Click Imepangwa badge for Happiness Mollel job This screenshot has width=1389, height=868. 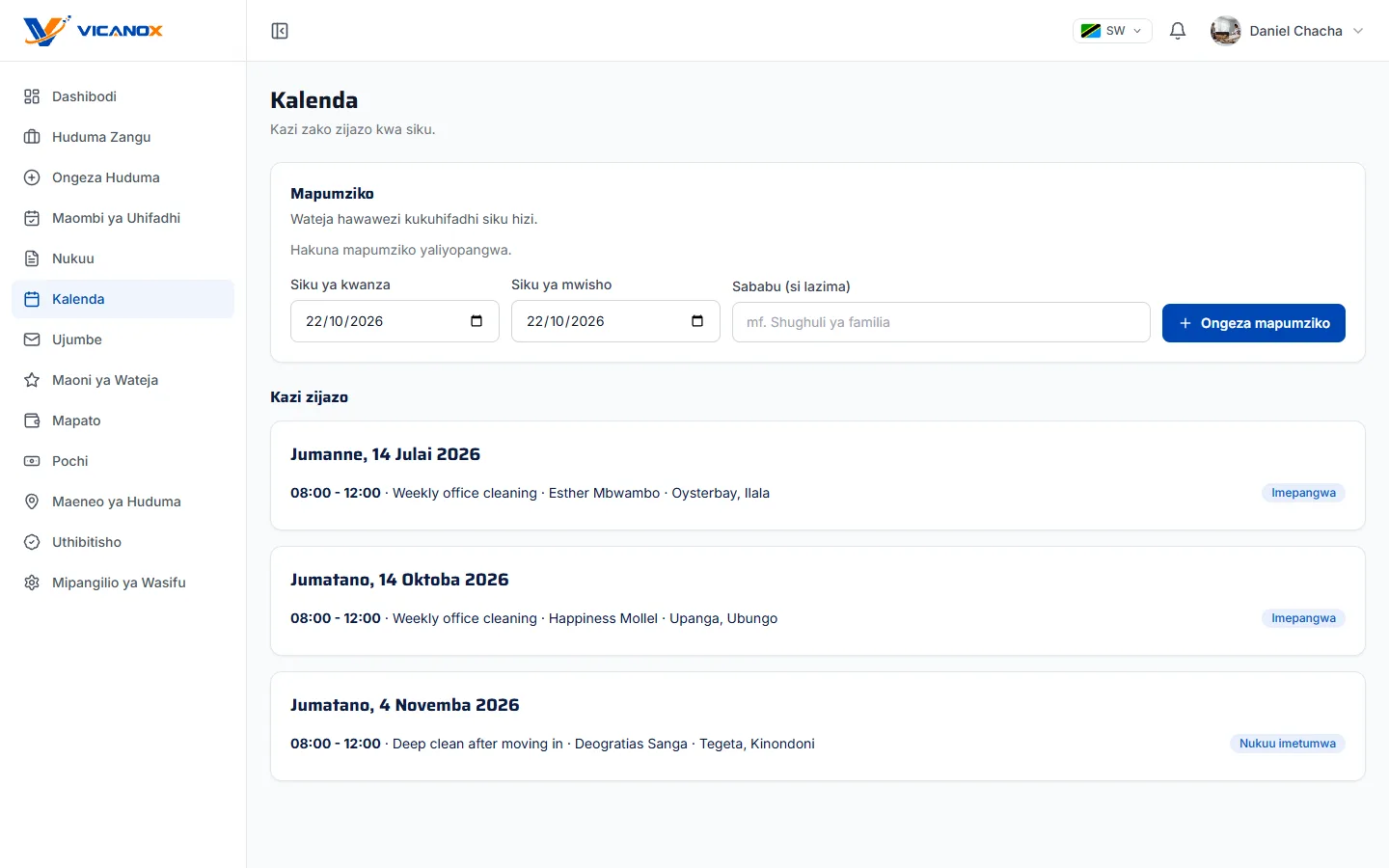1303,618
